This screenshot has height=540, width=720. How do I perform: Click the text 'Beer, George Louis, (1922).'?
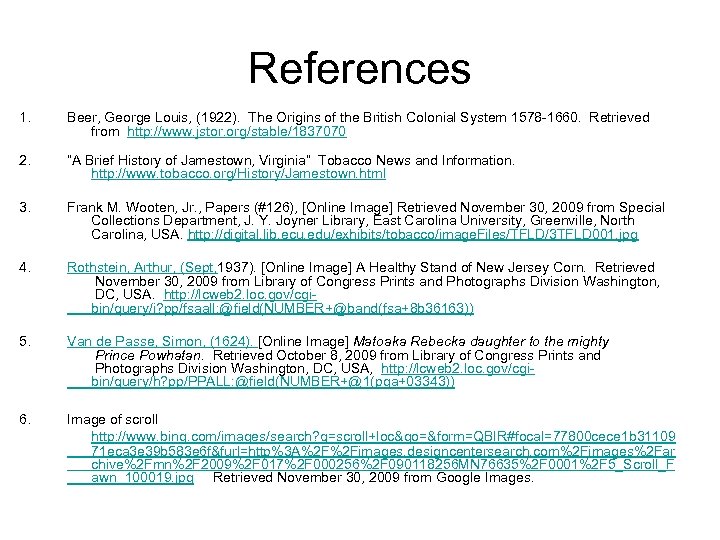[153, 118]
